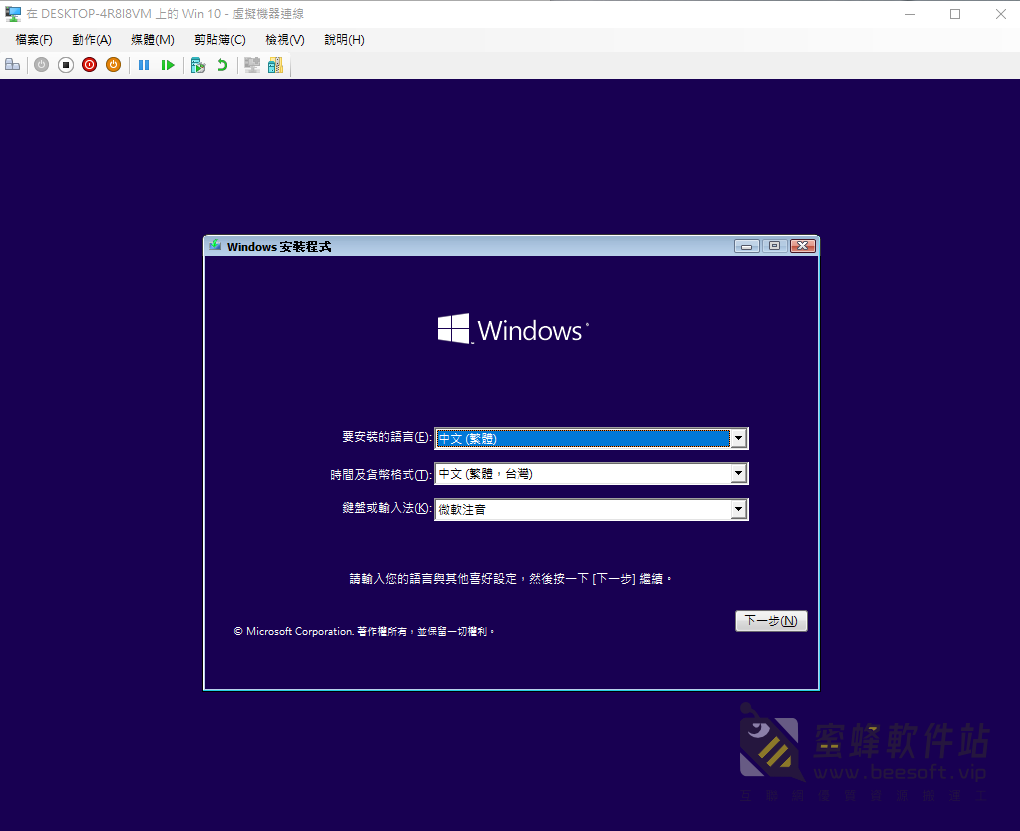Viewport: 1020px width, 831px height.
Task: Close the Windows 安裝程式 dialog
Action: coord(803,246)
